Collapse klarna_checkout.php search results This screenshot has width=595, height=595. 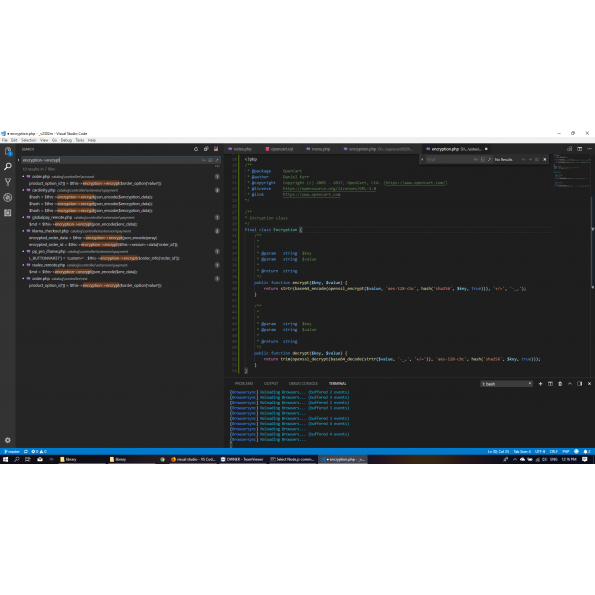[x=23, y=231]
